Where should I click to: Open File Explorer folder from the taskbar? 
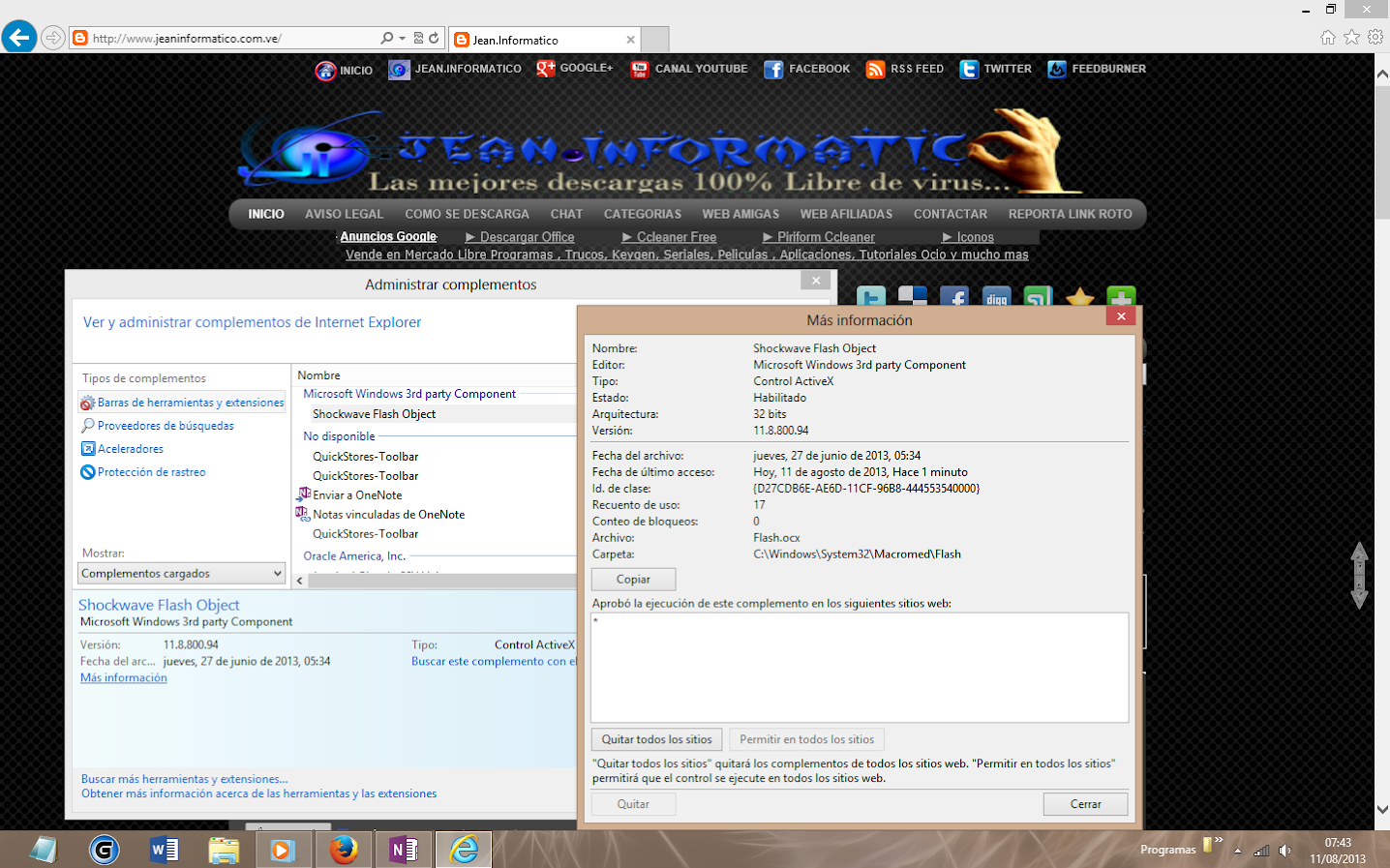coord(224,850)
